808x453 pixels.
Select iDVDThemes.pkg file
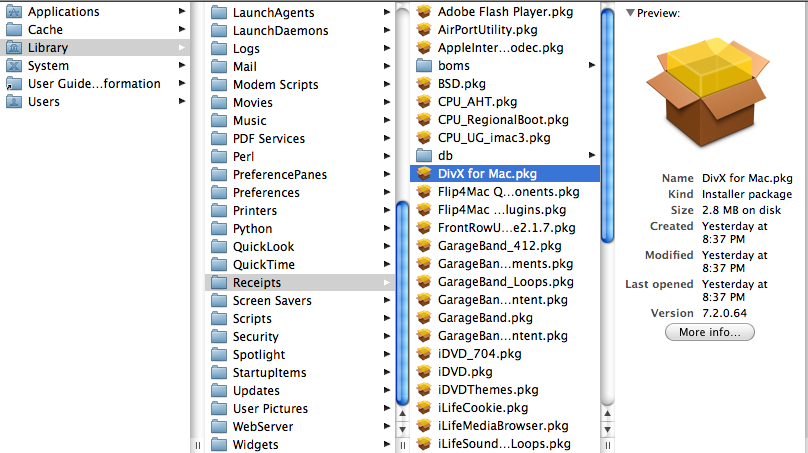coord(505,390)
